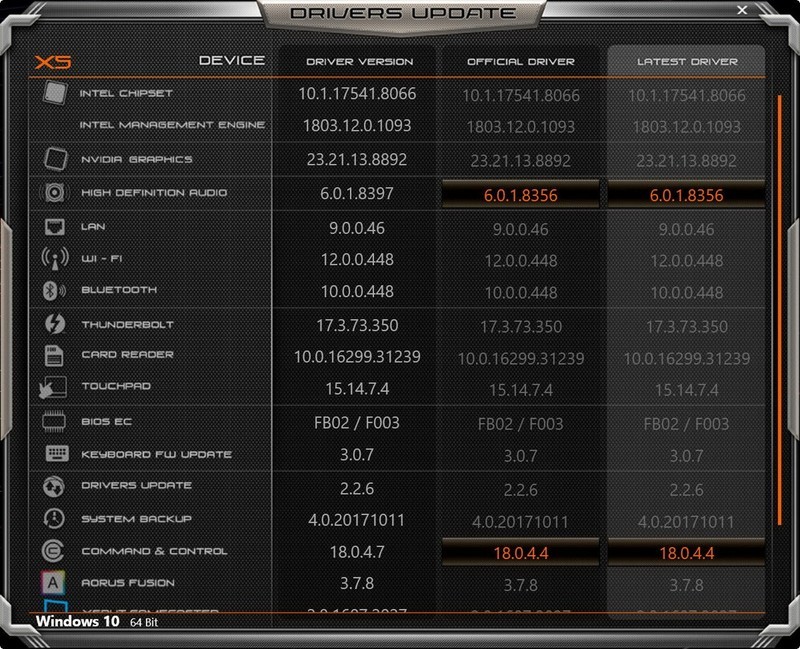Click the Command & Control icon
The image size is (800, 649).
pos(53,551)
